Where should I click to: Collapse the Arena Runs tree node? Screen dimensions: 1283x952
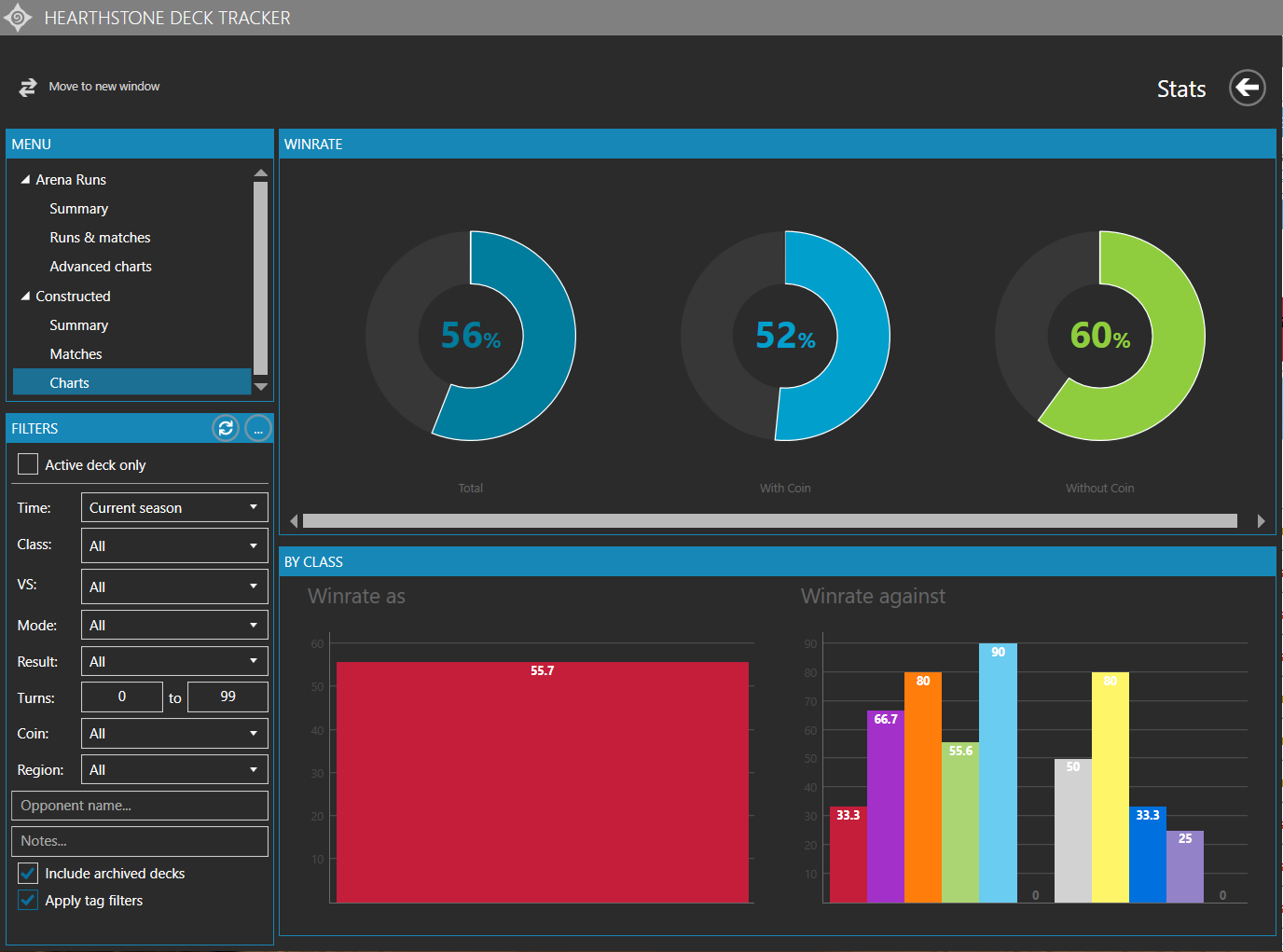[25, 179]
